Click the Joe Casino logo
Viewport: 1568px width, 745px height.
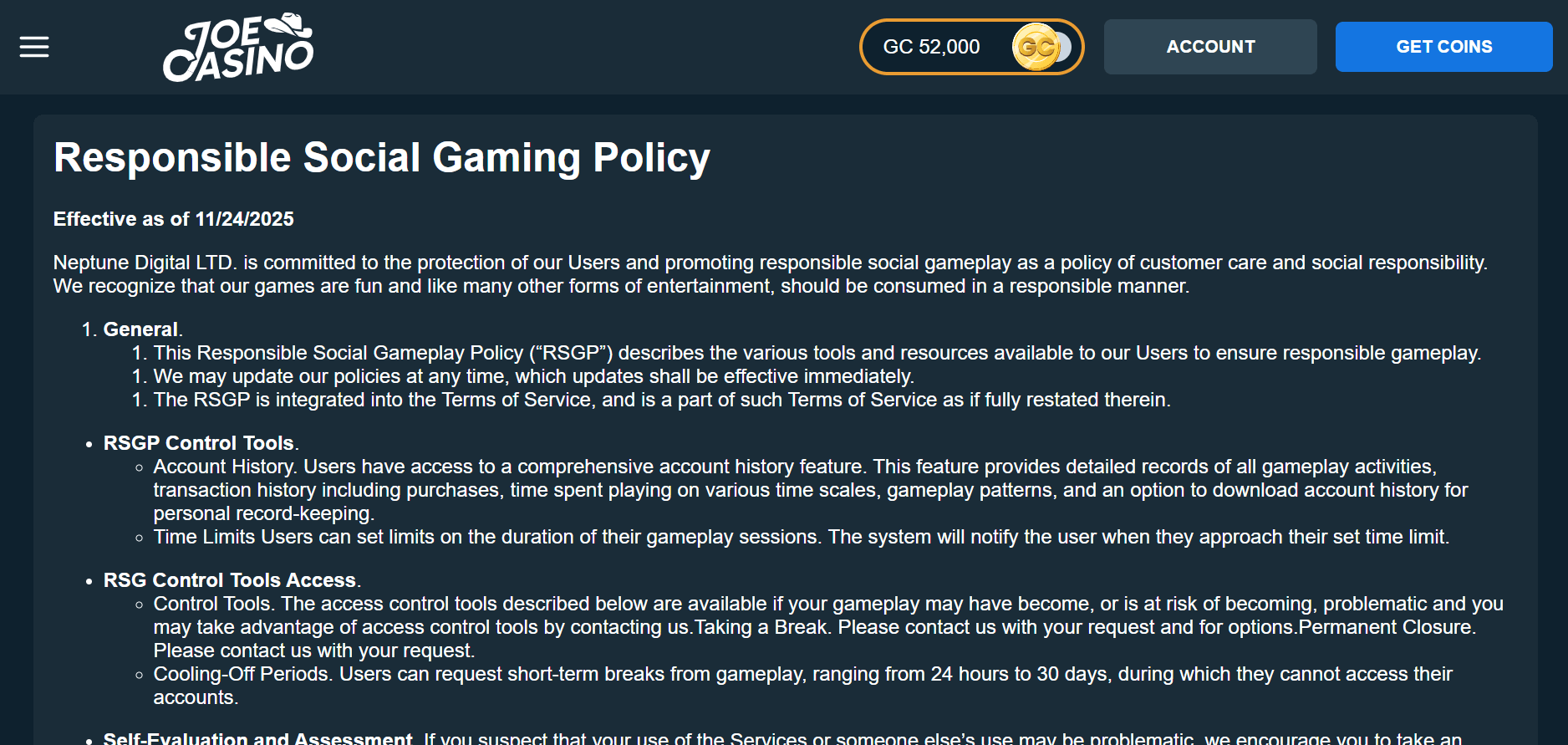pos(238,48)
